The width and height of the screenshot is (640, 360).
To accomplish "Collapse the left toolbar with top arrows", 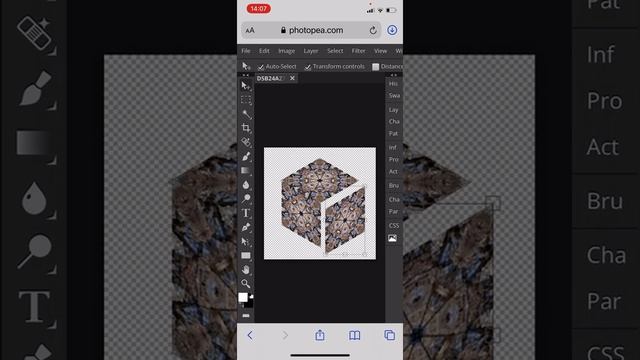I will [x=245, y=76].
